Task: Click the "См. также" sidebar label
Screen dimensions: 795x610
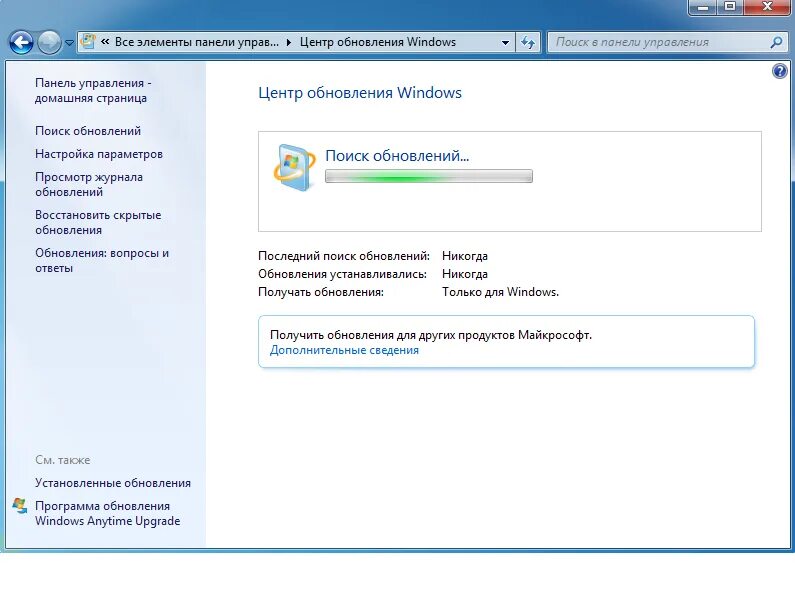Action: click(x=63, y=460)
